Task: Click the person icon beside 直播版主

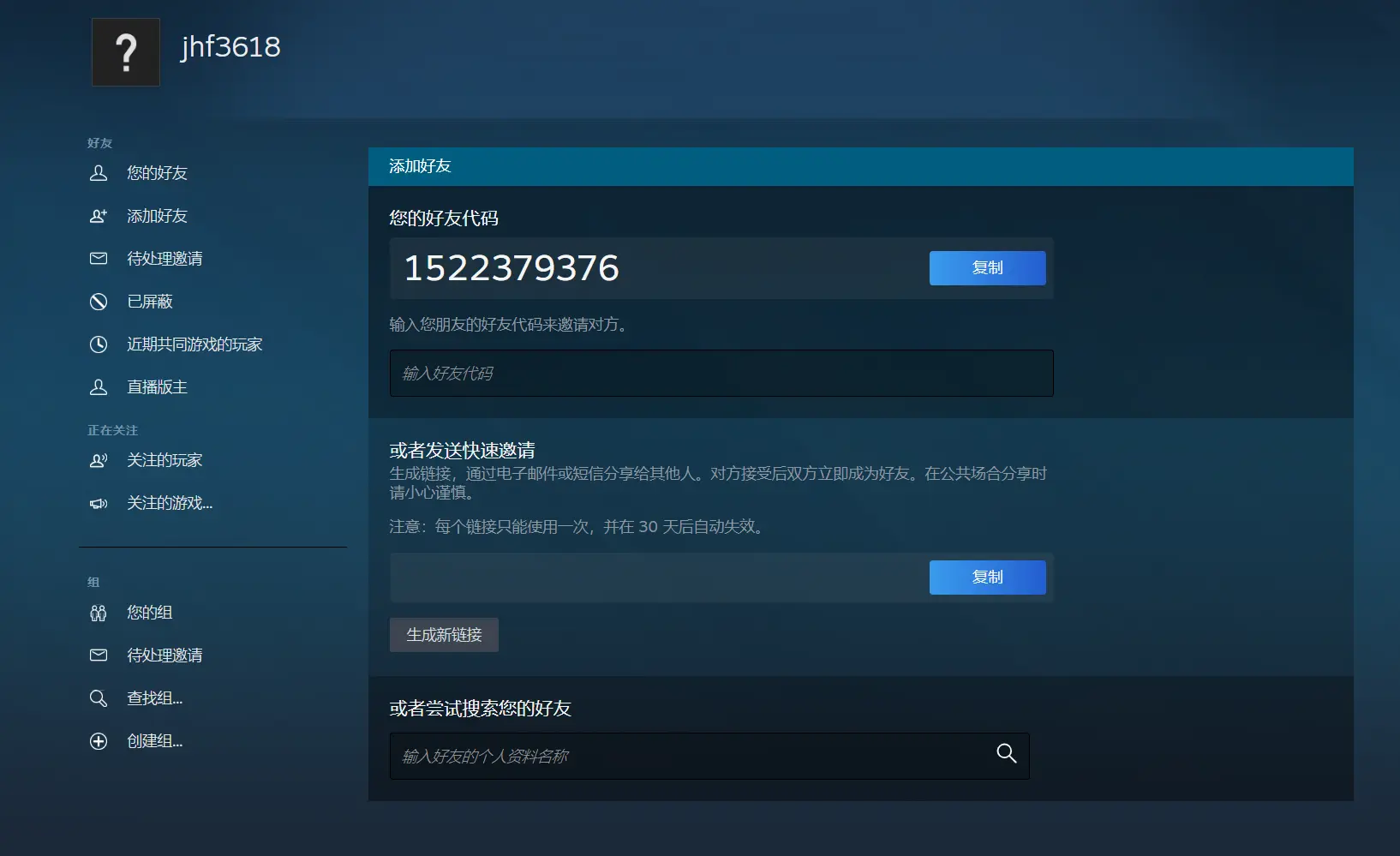Action: (99, 387)
